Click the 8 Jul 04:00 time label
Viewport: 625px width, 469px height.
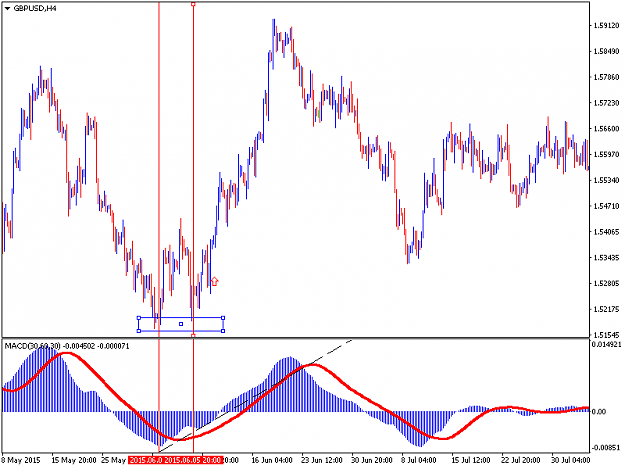tap(419, 460)
